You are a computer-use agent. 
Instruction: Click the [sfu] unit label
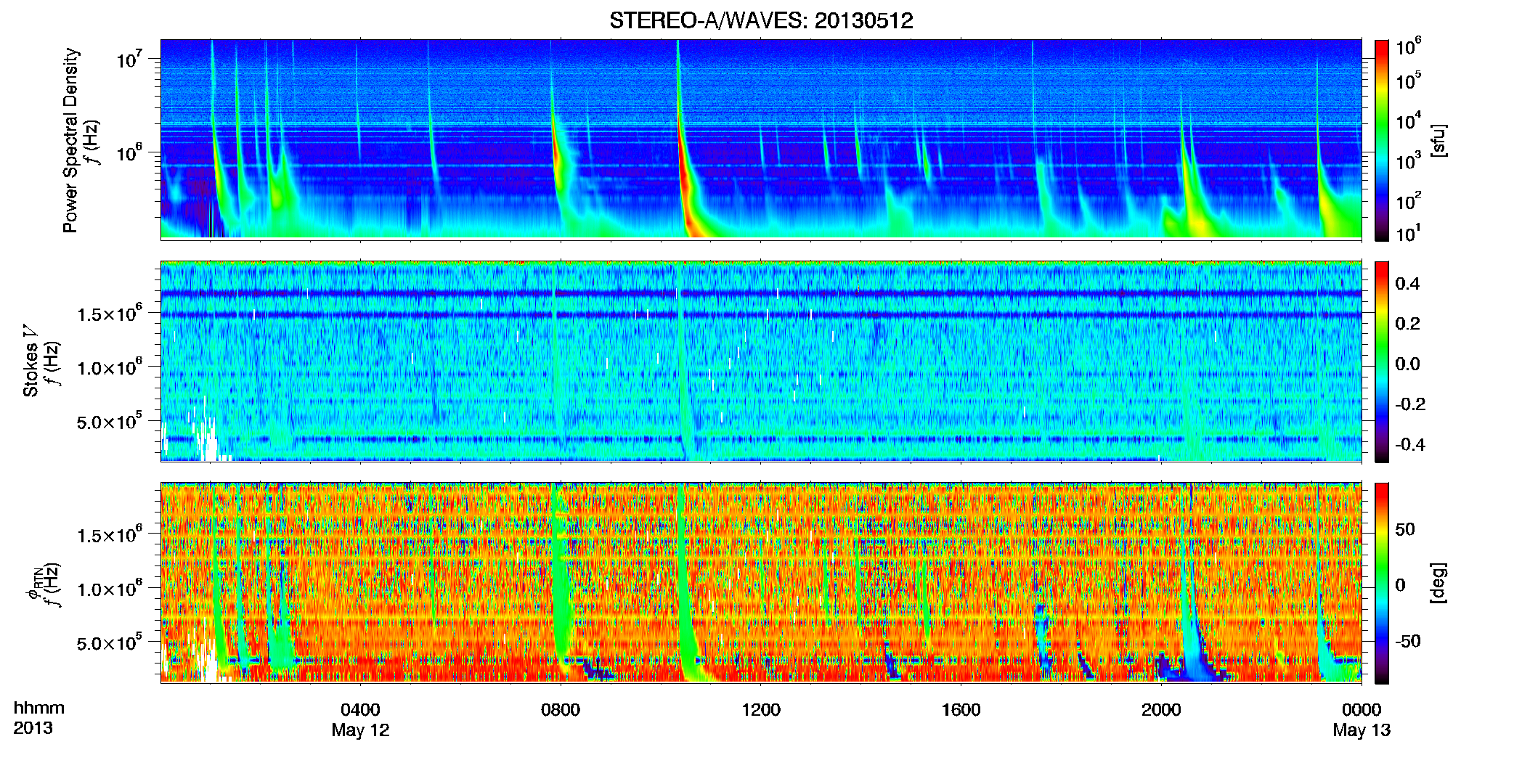tap(1438, 140)
